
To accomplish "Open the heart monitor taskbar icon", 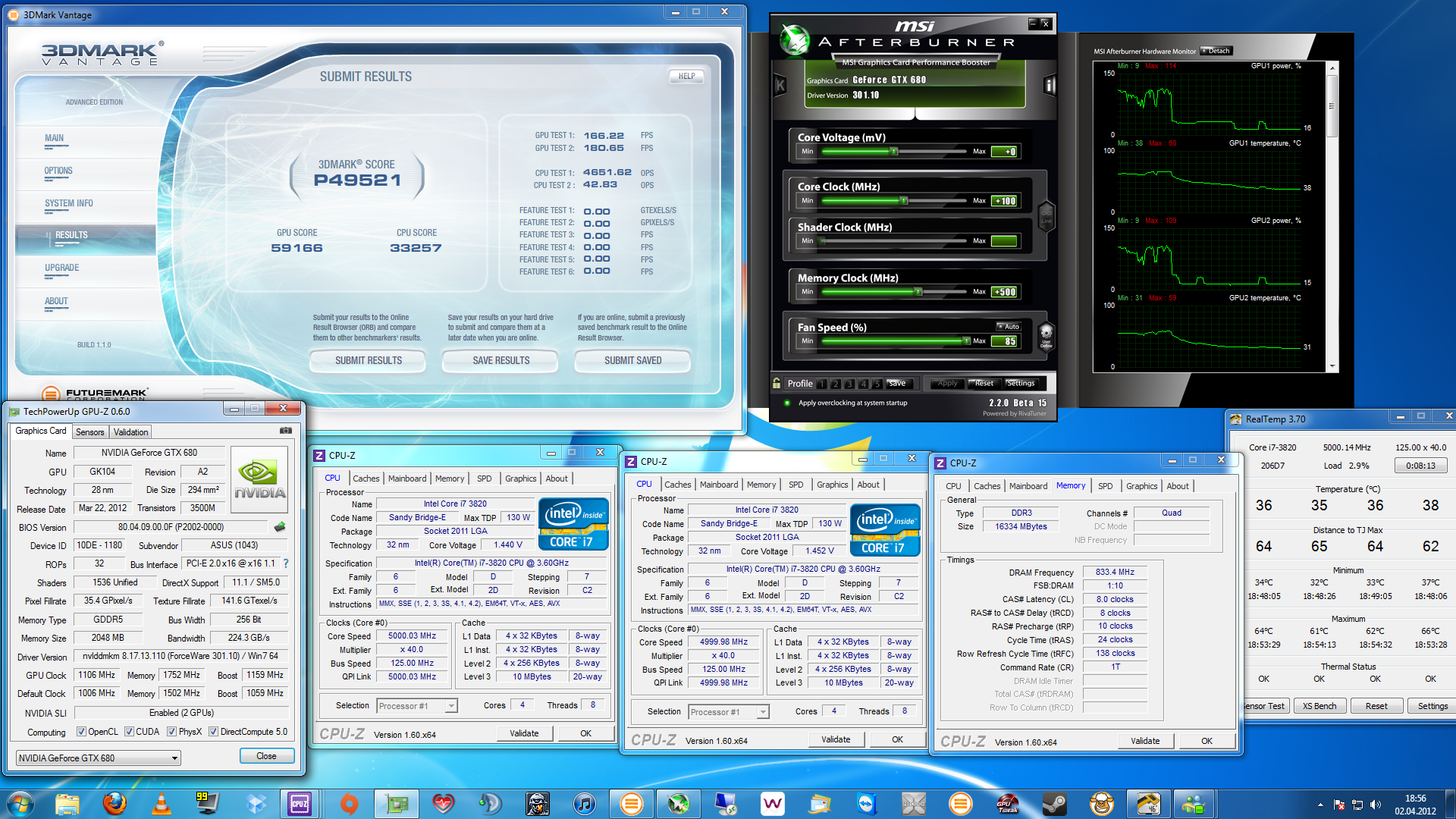I will [443, 804].
